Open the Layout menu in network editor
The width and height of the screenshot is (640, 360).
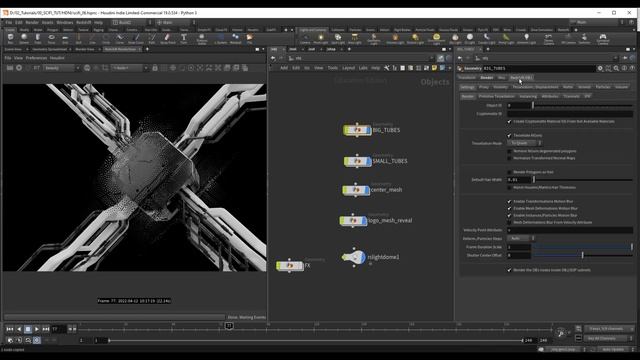click(348, 68)
